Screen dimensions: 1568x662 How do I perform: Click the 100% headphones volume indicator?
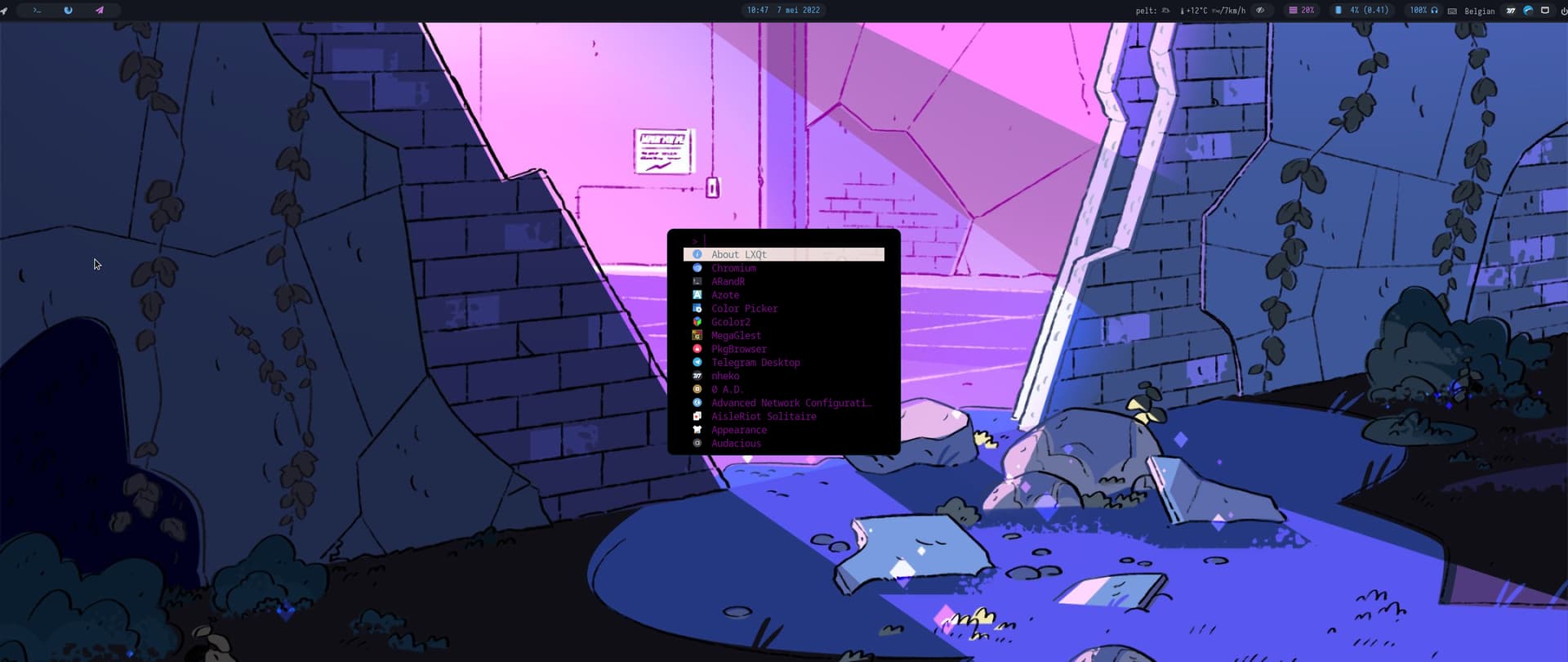1423,10
